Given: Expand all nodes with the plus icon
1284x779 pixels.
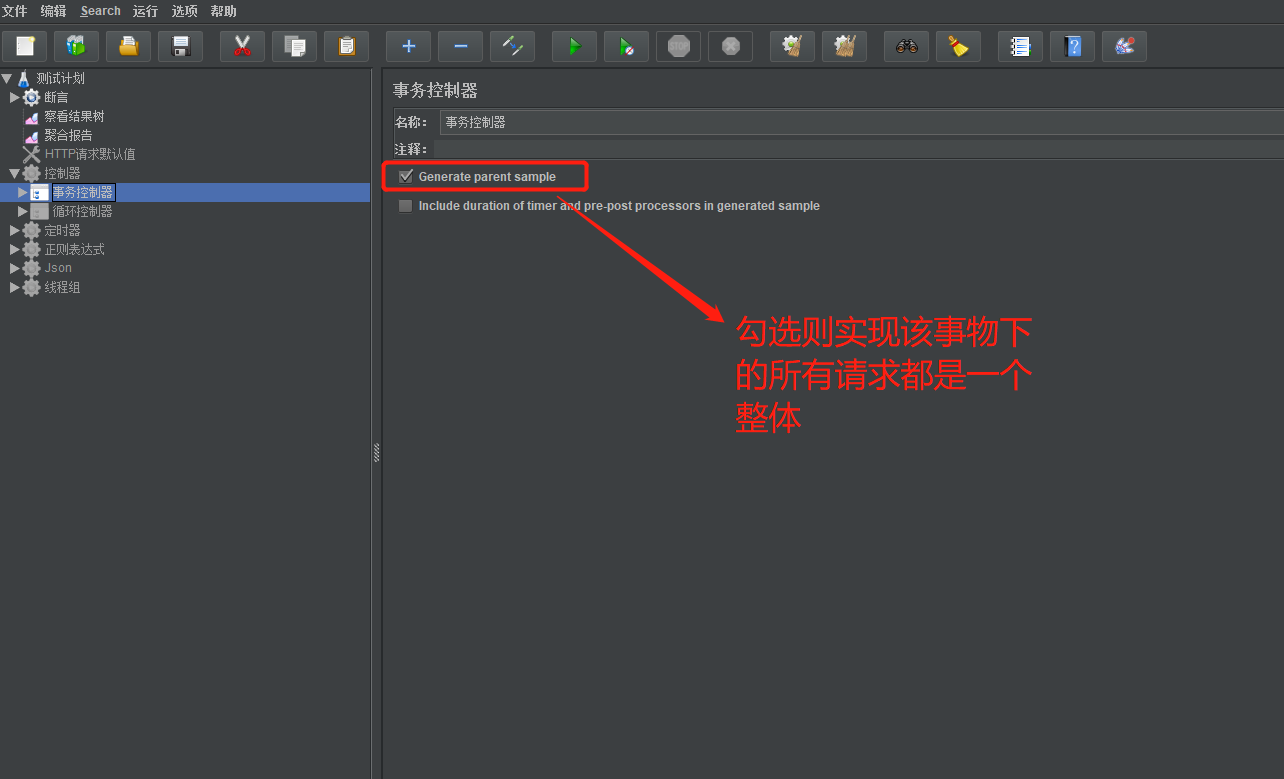Looking at the screenshot, I should coord(408,46).
